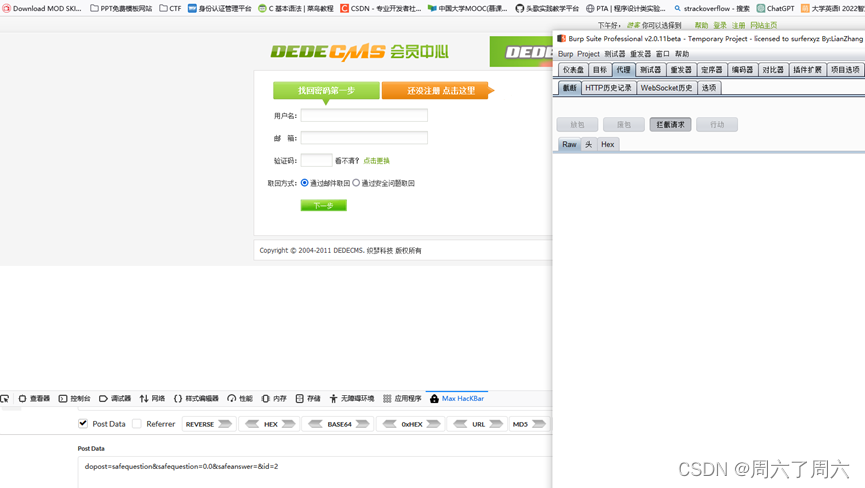The image size is (865, 488).
Task: Click 登录 login link in header
Action: pyautogui.click(x=720, y=25)
